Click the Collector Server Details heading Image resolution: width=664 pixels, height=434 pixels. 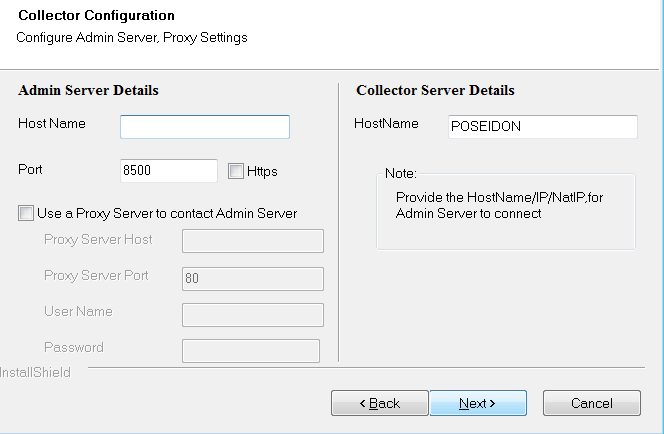pos(435,90)
